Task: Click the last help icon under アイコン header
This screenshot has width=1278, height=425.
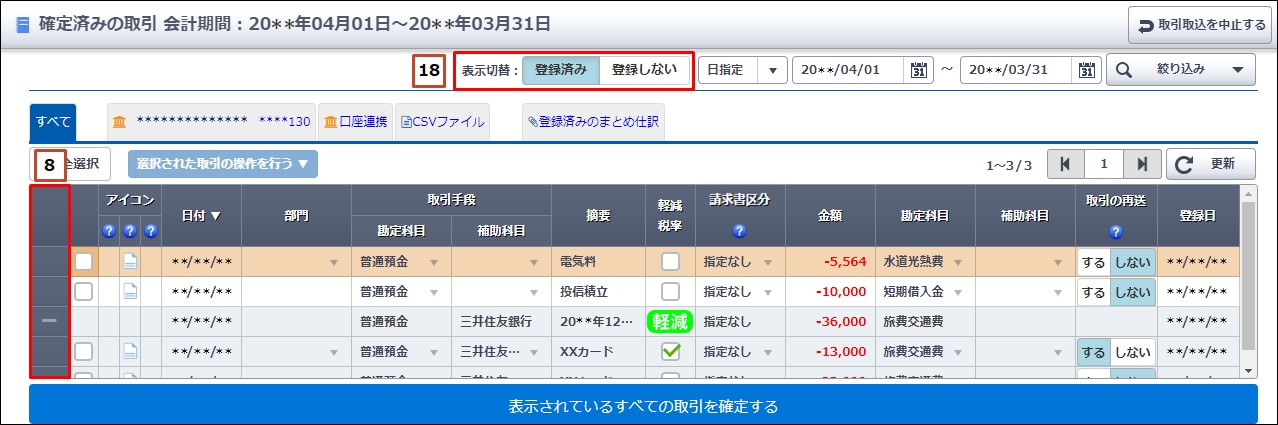Action: point(150,231)
